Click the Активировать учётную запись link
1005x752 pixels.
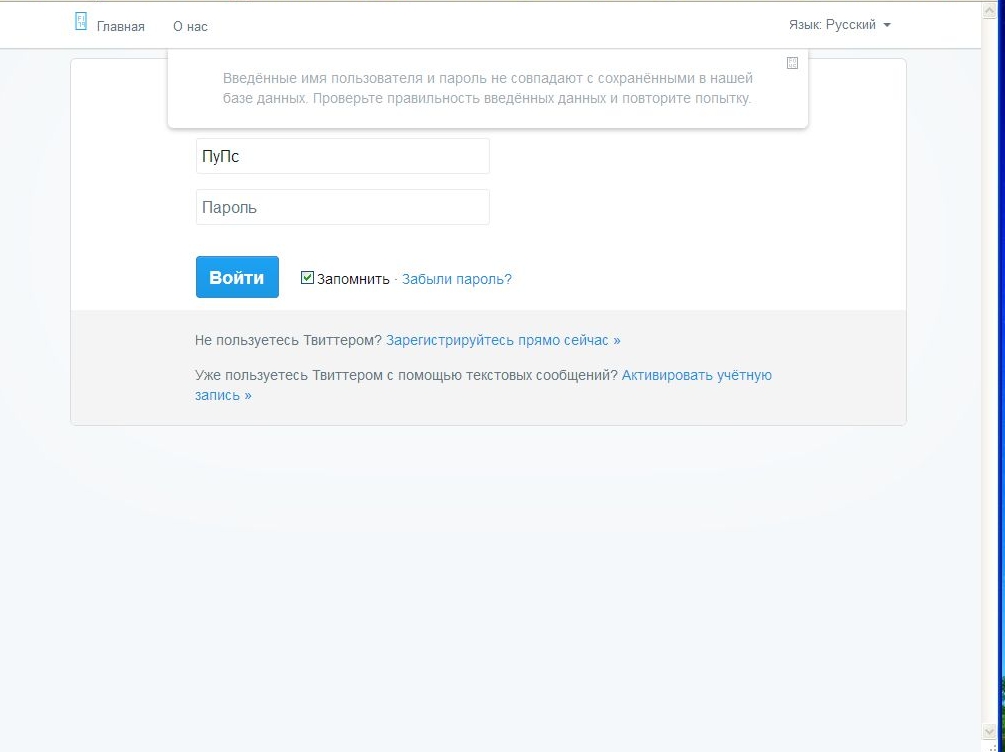point(696,376)
